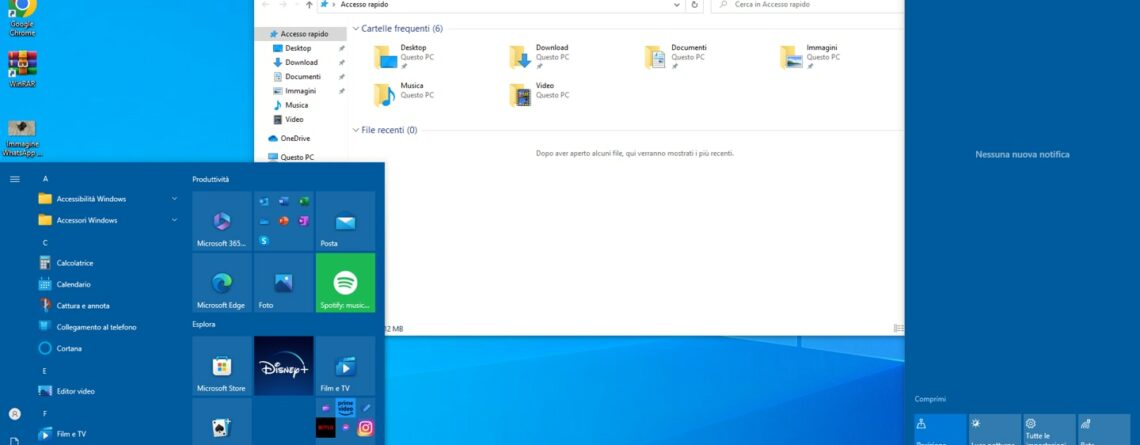Toggle the Posizione quick action
The height and width of the screenshot is (445, 1140).
coord(940,429)
